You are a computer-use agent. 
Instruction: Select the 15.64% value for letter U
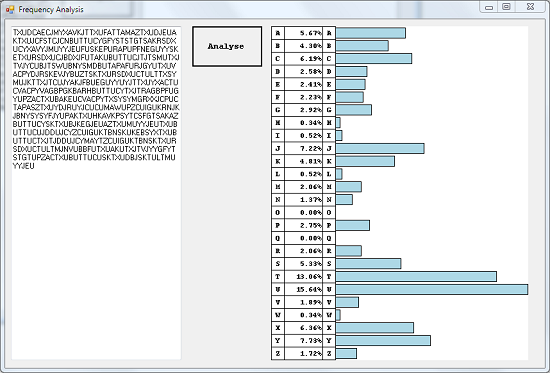tap(303, 289)
